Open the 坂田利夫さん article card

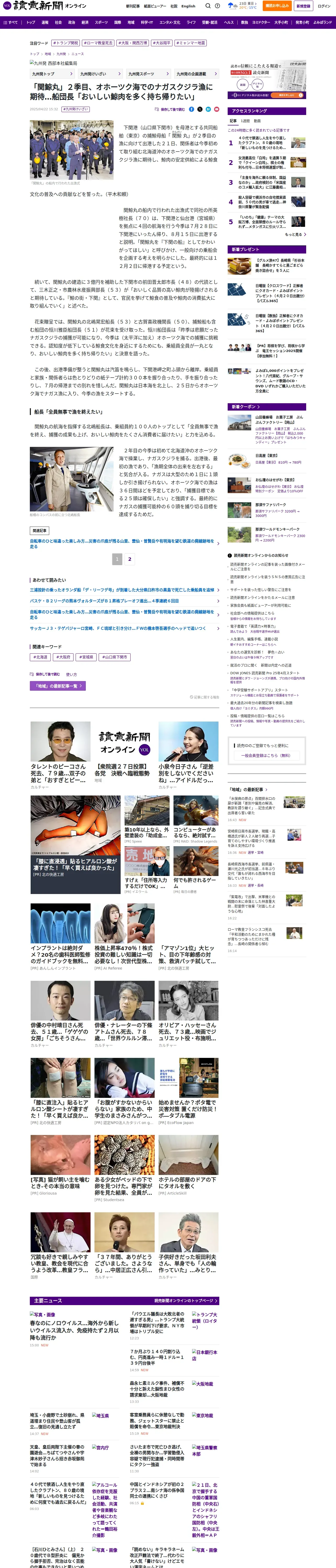[x=188, y=1247]
